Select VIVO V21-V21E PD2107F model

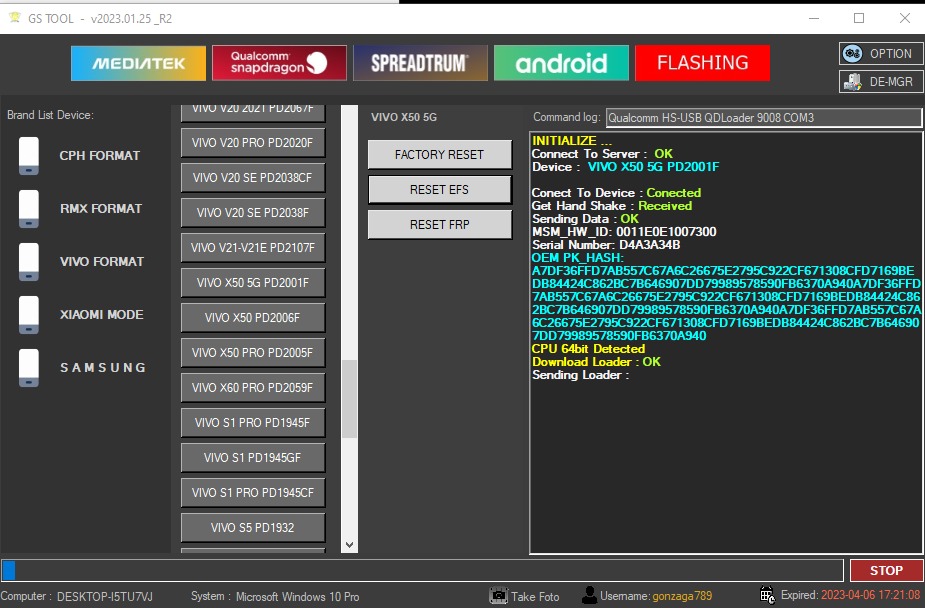pyautogui.click(x=252, y=248)
